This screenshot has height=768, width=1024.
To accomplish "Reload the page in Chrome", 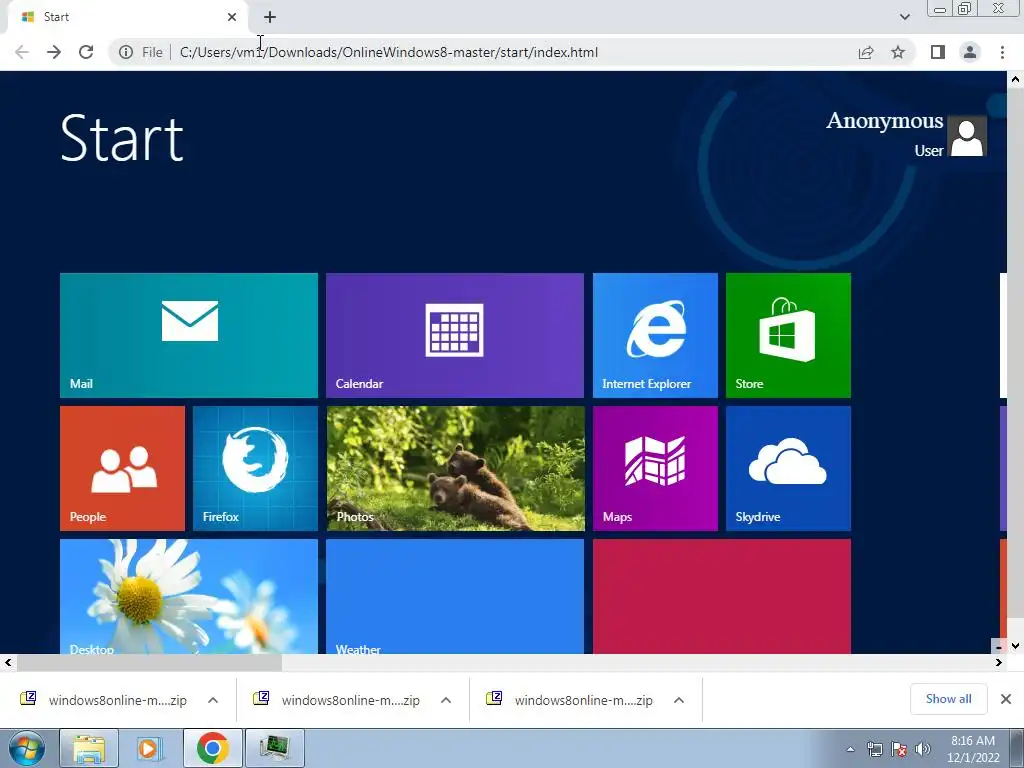I will pos(86,52).
